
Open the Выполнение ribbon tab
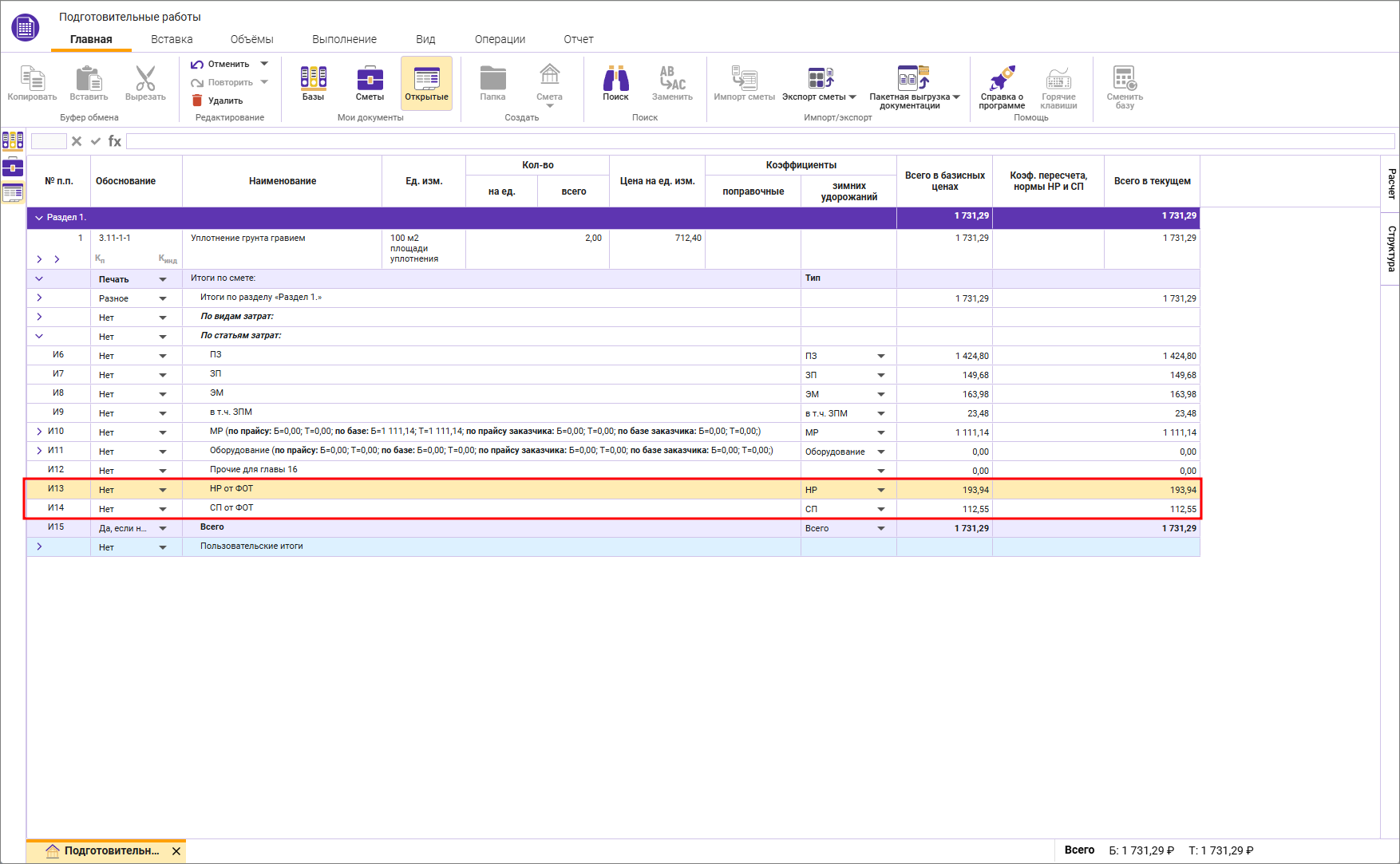pos(344,39)
